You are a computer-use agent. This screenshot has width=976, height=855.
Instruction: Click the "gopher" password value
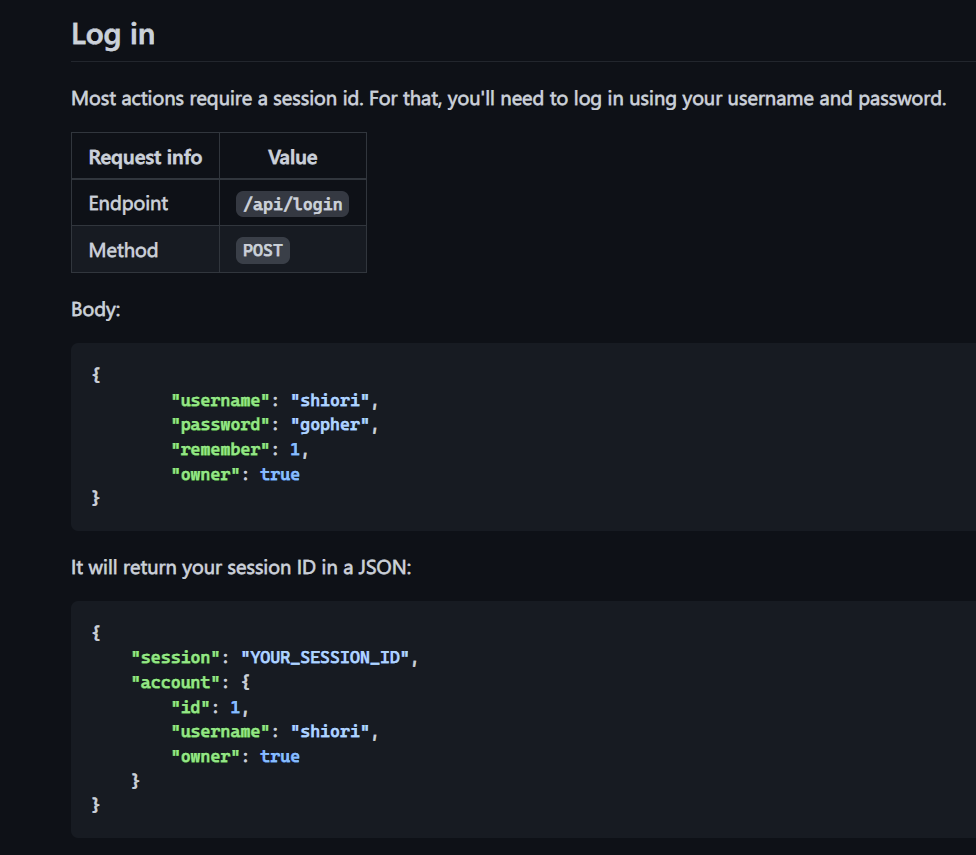click(335, 425)
